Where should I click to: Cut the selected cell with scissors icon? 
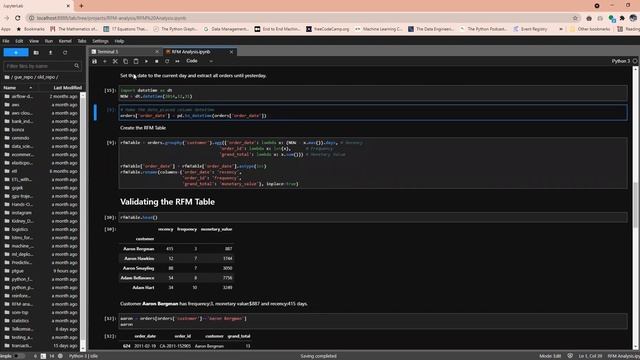click(115, 61)
